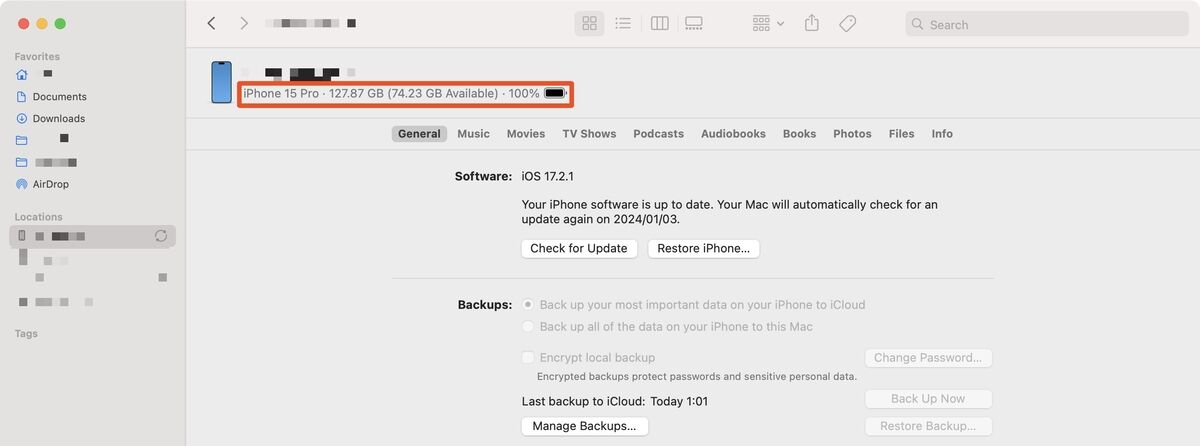Click the sync icon next to device

click(x=160, y=236)
